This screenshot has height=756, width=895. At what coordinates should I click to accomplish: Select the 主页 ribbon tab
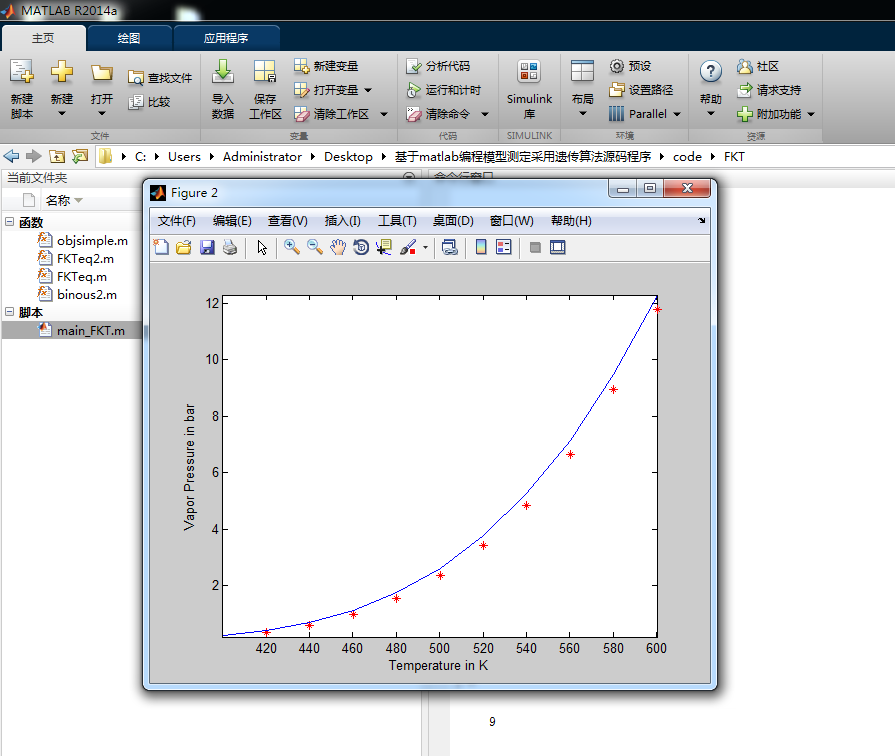coord(43,38)
